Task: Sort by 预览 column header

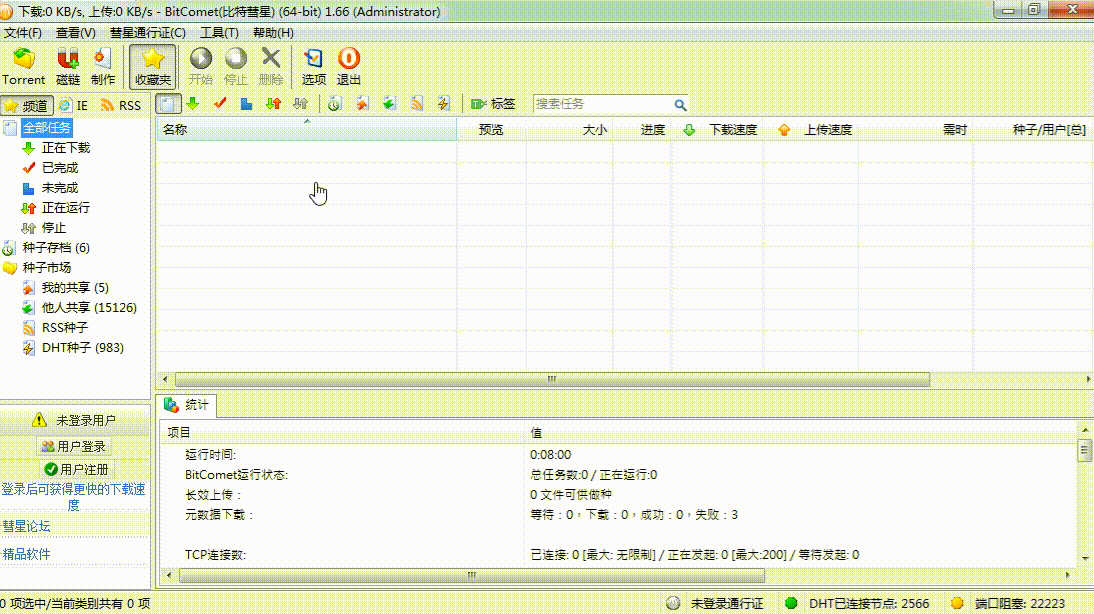Action: tap(491, 130)
